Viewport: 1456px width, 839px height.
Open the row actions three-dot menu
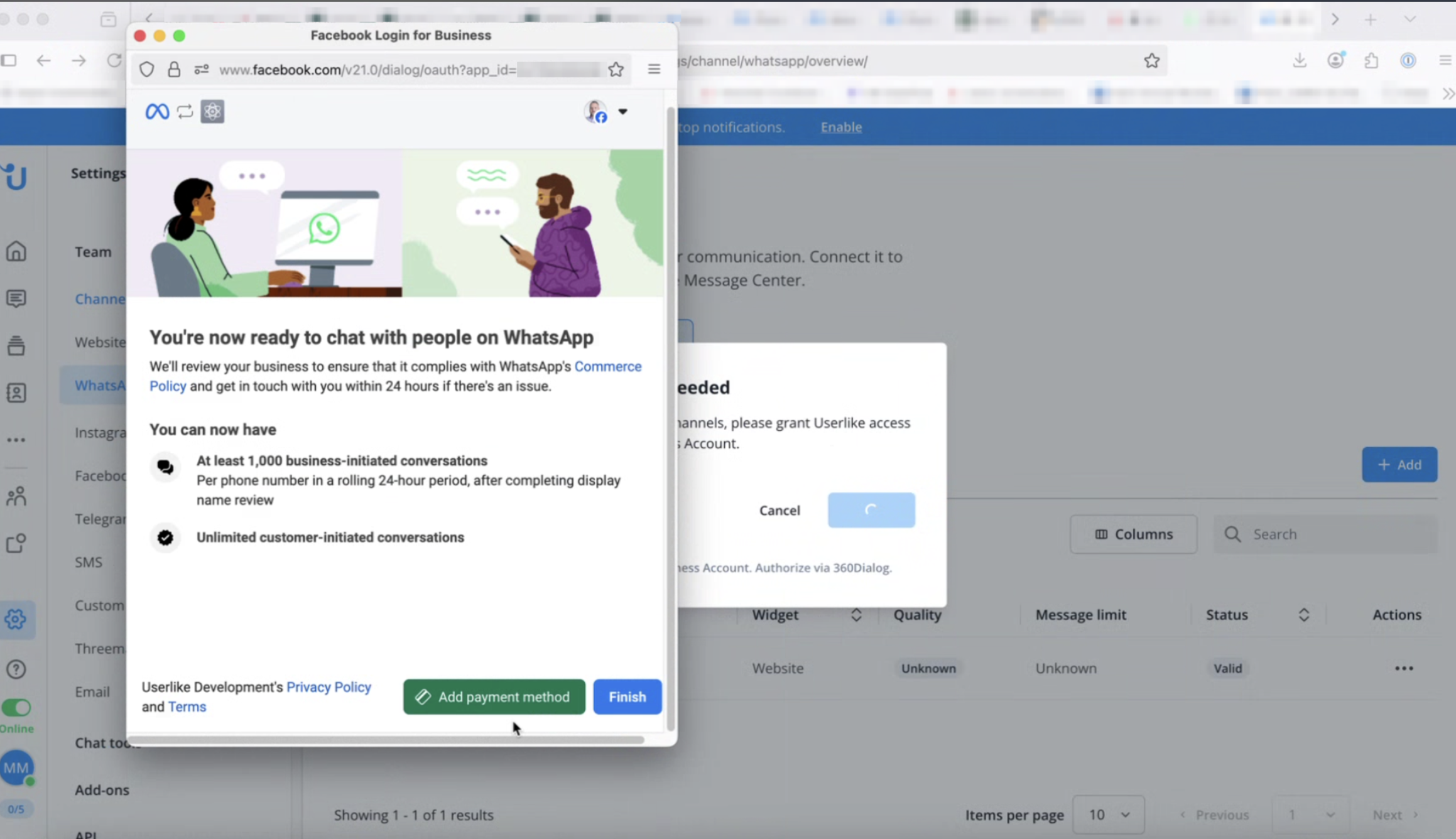tap(1404, 668)
